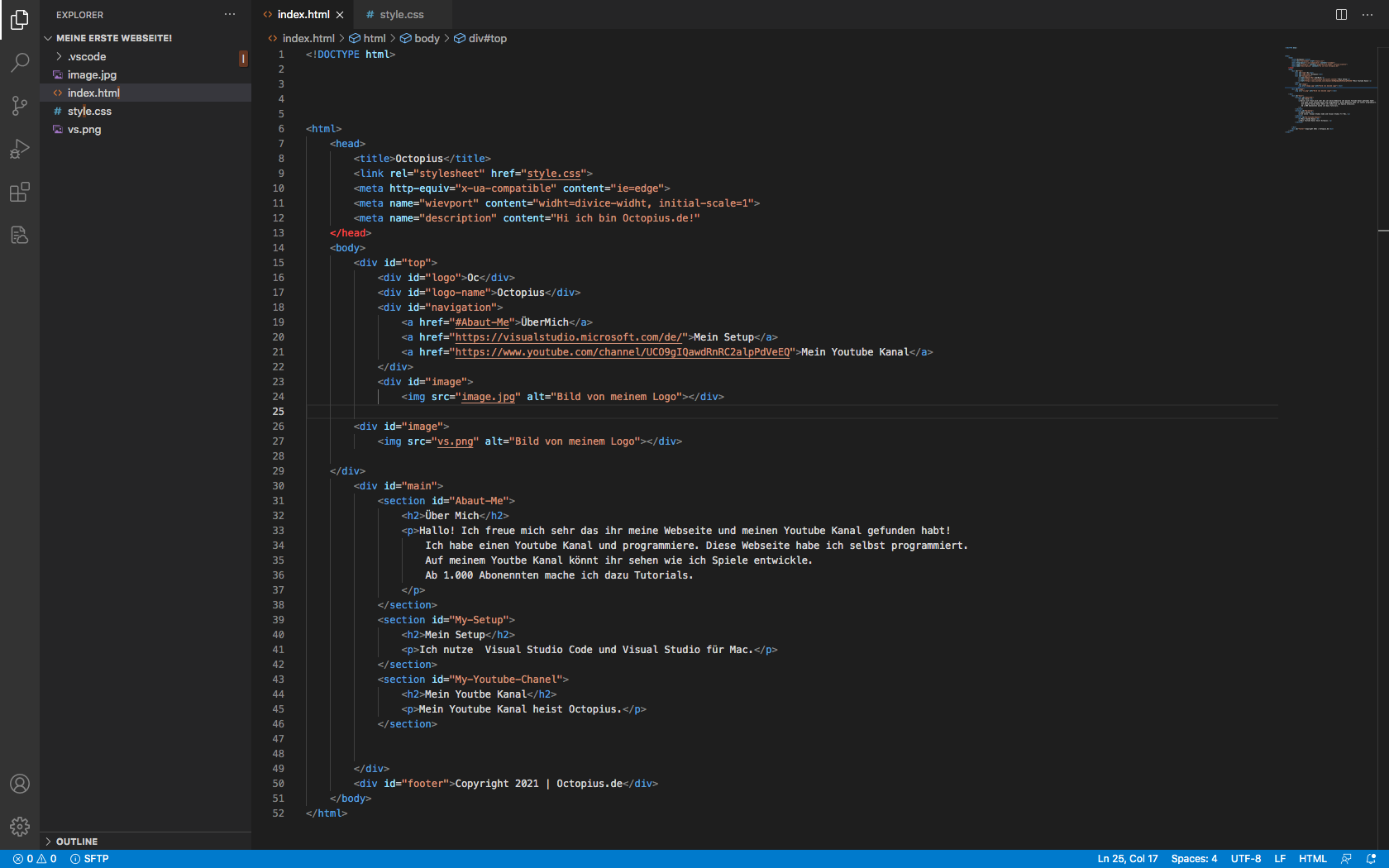Open the Remote Explorer icon below Extensions
This screenshot has height=868, width=1389.
[x=20, y=235]
